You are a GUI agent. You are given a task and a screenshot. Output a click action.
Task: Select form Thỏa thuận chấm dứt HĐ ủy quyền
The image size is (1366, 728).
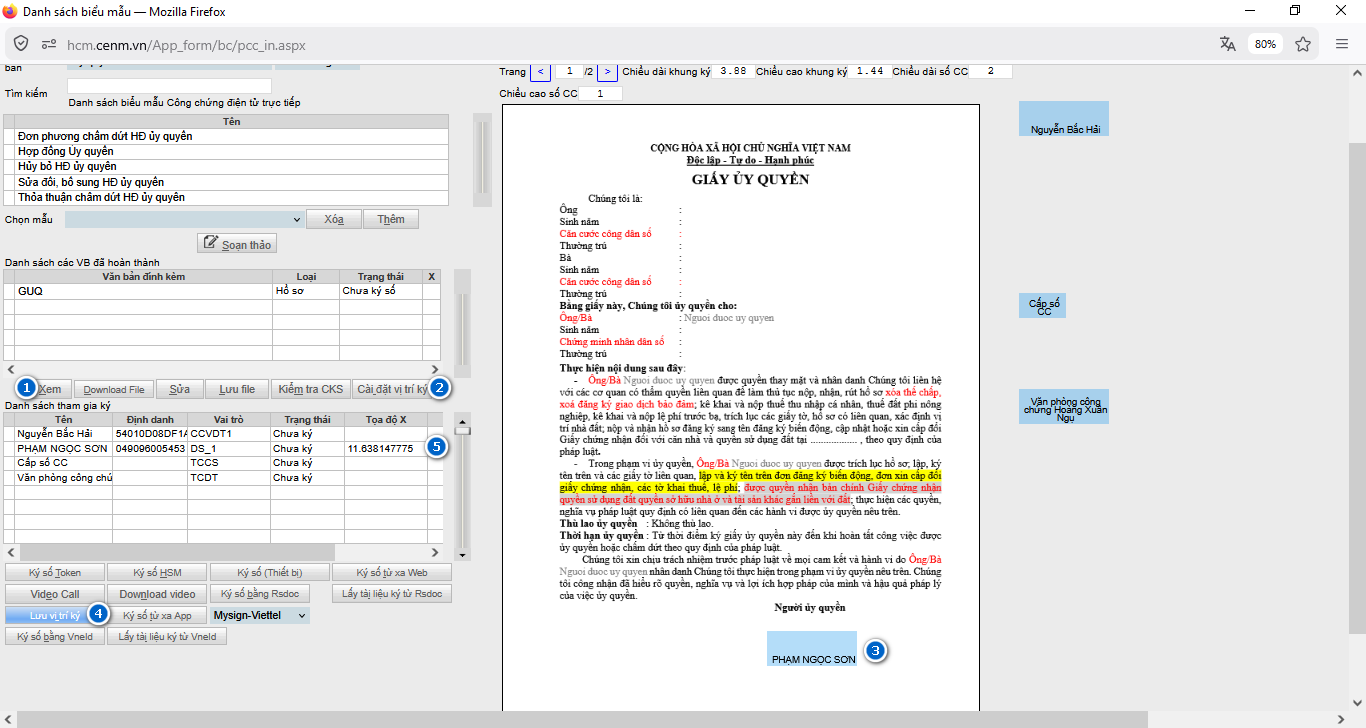point(232,197)
